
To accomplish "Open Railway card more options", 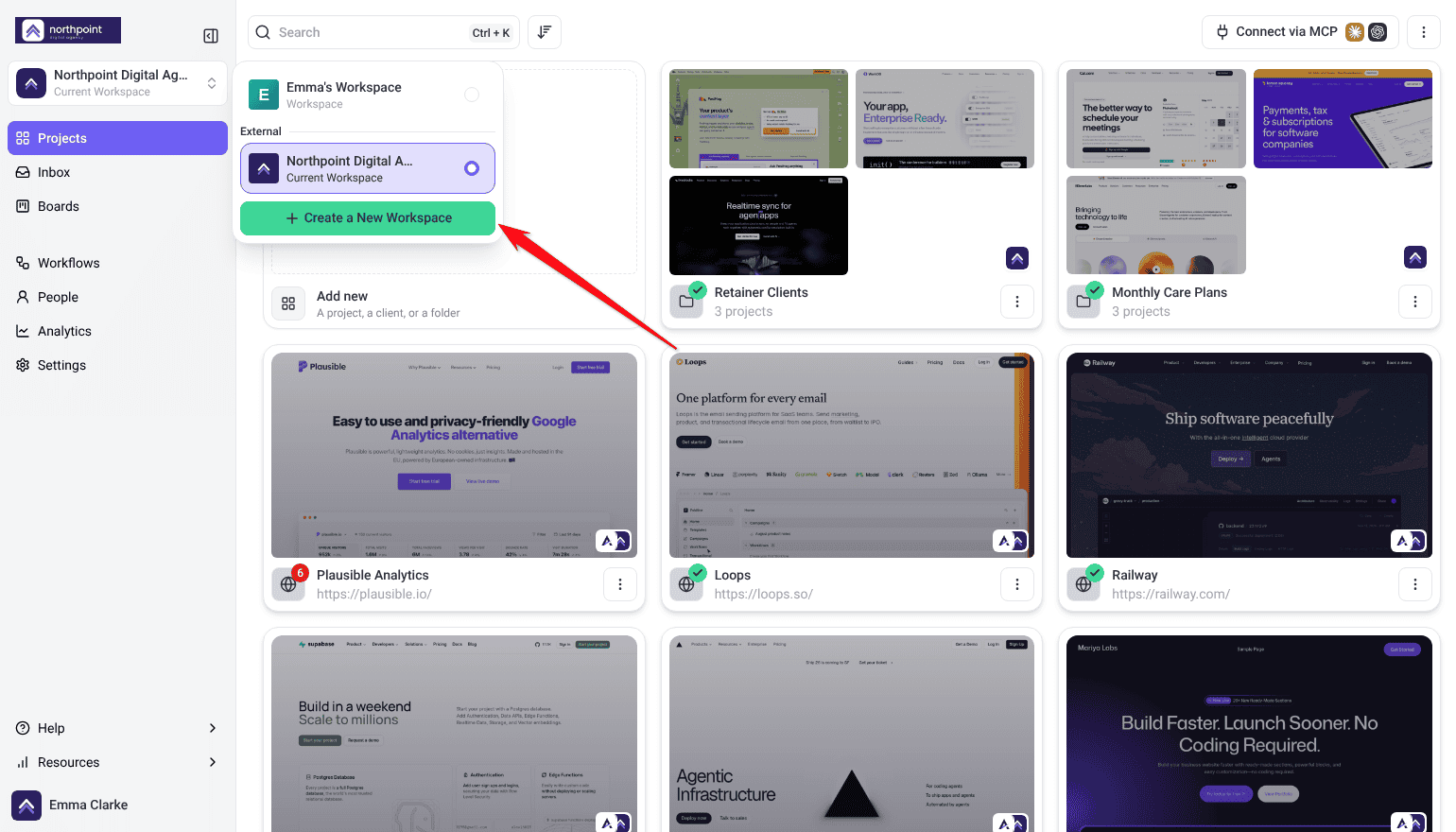I will click(1415, 584).
